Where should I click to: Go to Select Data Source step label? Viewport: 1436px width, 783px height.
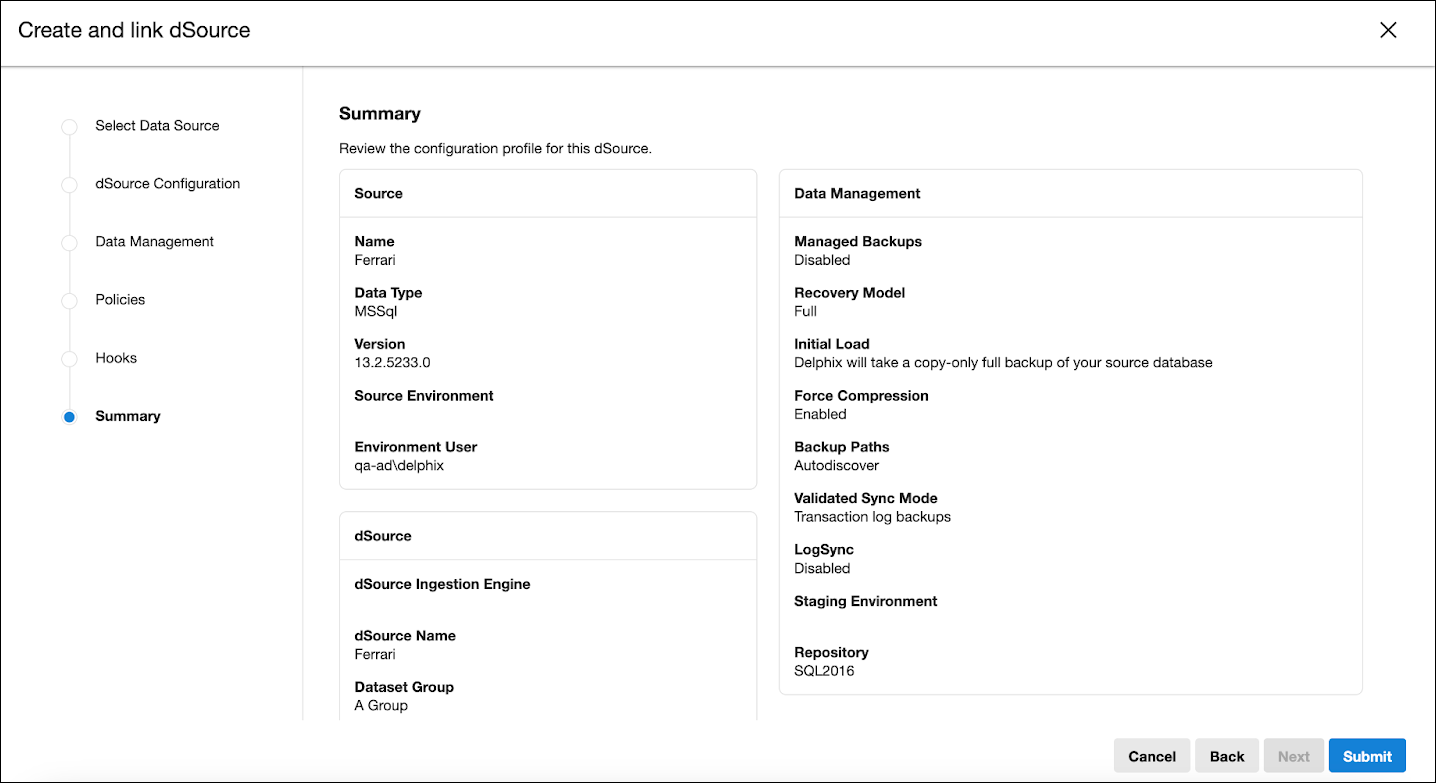pos(157,126)
